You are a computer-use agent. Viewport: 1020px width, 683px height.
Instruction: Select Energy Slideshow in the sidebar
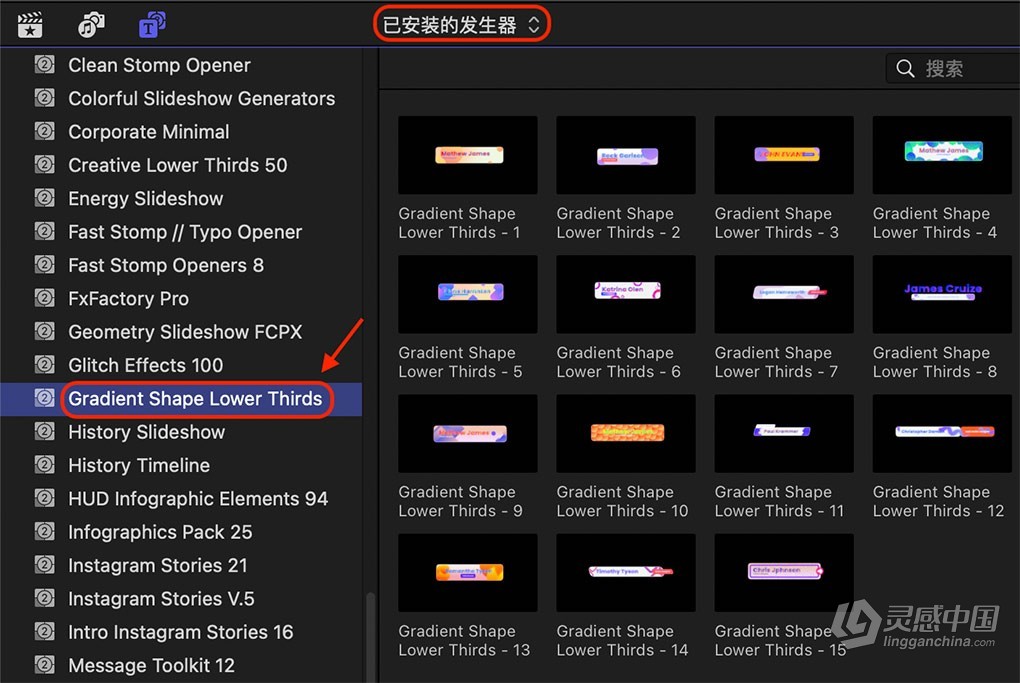click(x=146, y=198)
